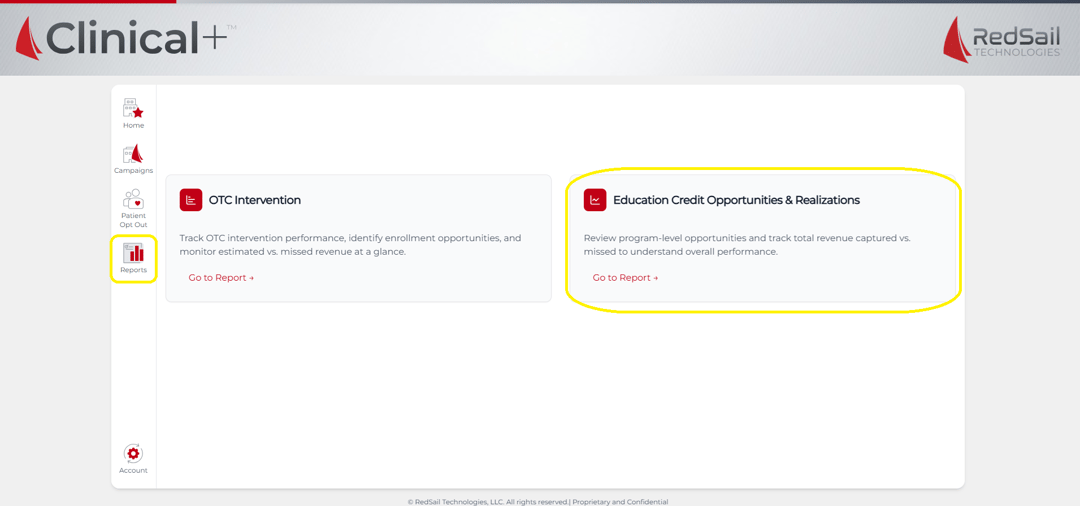Click the 'Track OTC intervention performance' description
Image resolution: width=1080 pixels, height=506 pixels.
[351, 245]
